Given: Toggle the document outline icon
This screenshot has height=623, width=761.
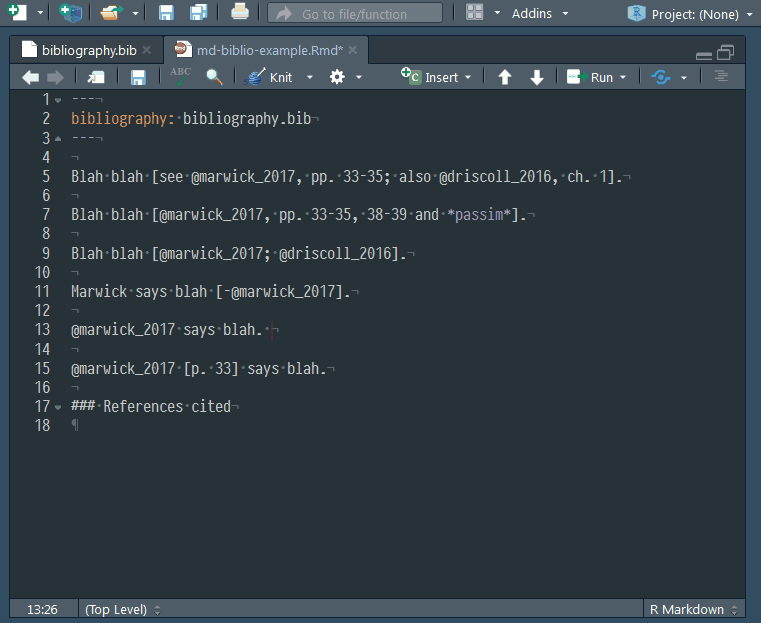Looking at the screenshot, I should tap(720, 77).
